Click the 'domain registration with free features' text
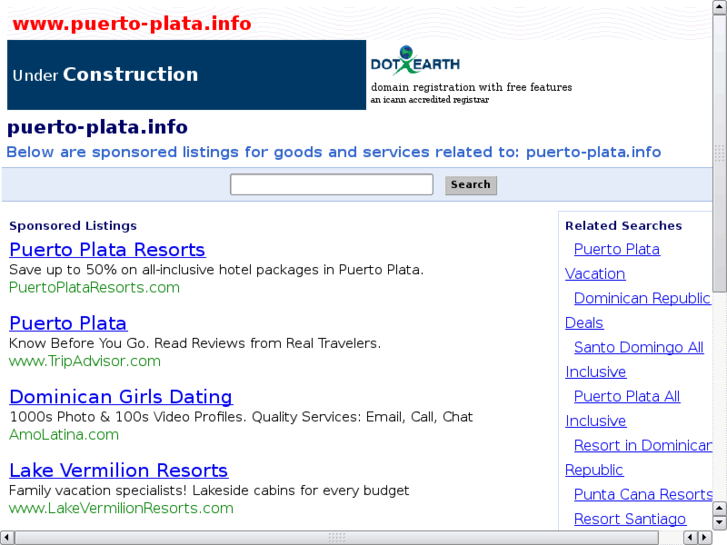 tap(471, 87)
